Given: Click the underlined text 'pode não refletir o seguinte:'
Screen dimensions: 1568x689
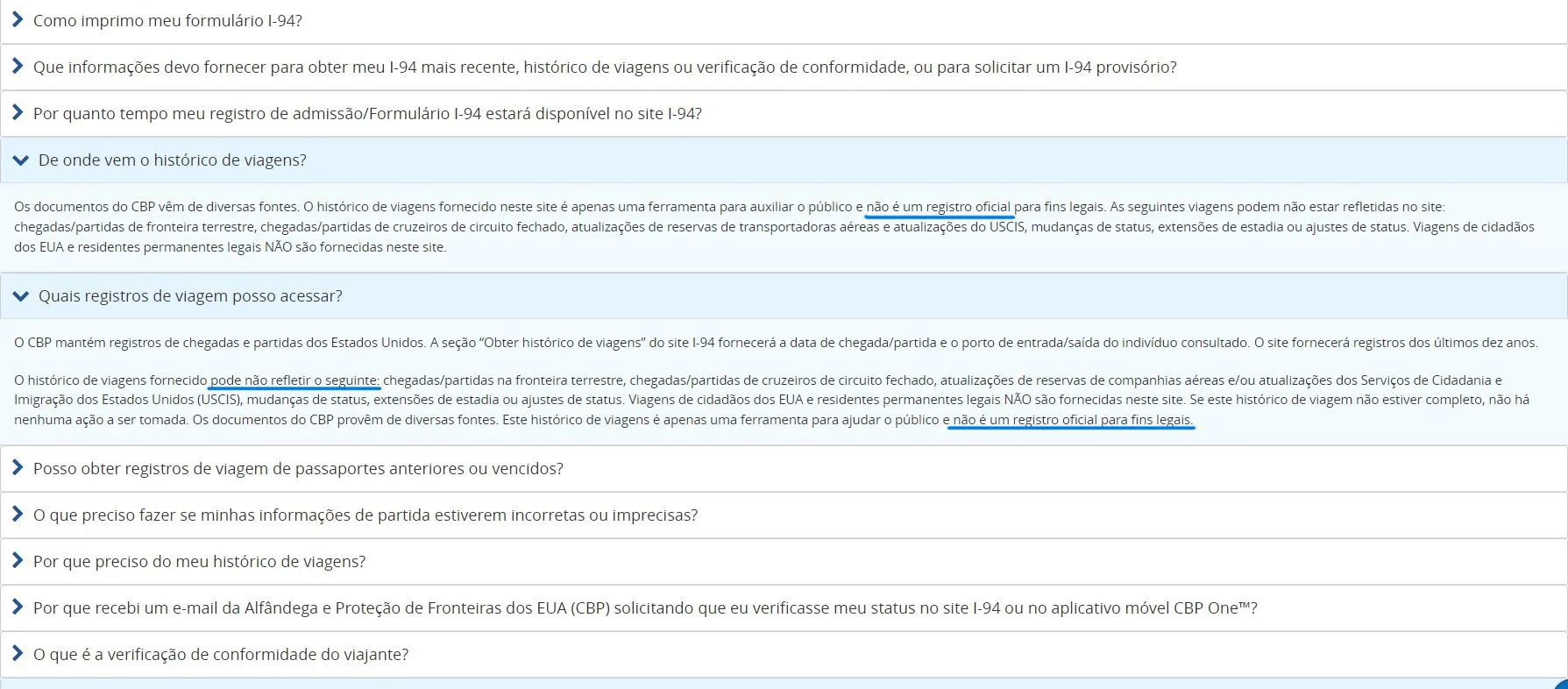Looking at the screenshot, I should click(294, 380).
